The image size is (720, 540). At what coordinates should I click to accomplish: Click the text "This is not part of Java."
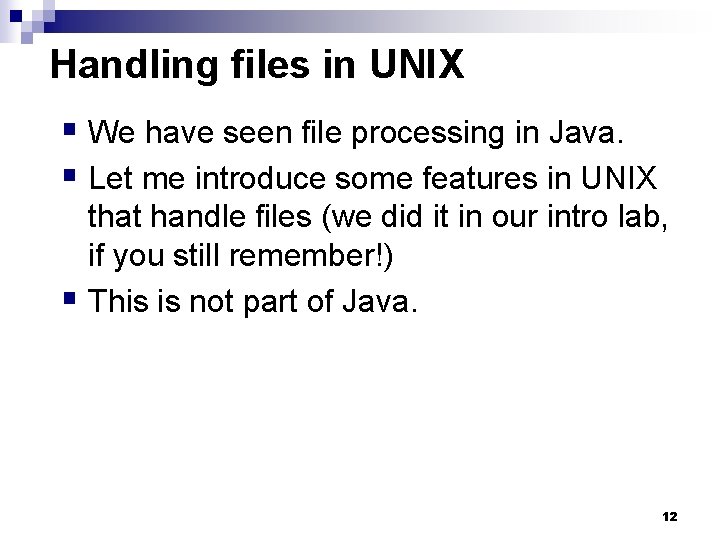[x=248, y=302]
